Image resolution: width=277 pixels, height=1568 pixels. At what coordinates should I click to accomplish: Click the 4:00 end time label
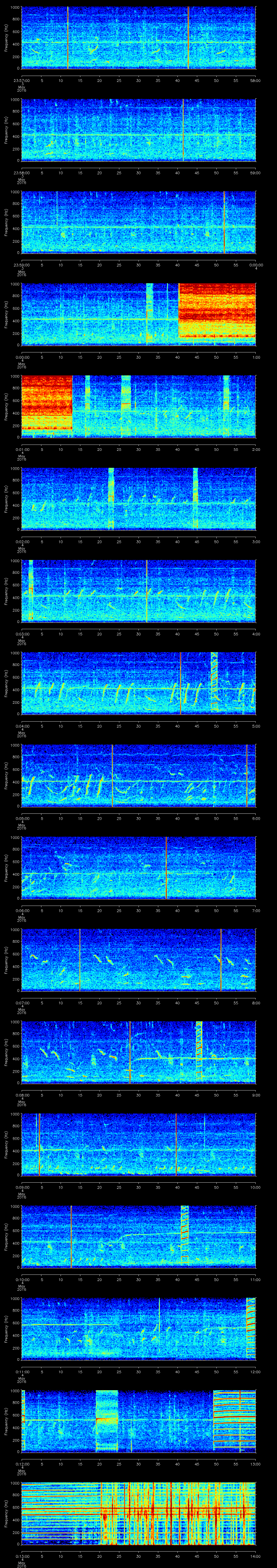[256, 634]
